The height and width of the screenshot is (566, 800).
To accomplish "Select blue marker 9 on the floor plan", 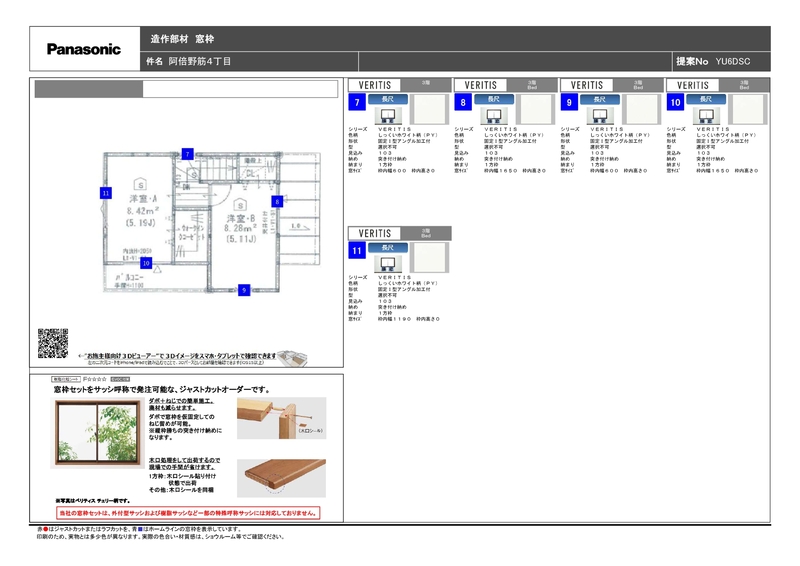I will pos(243,290).
